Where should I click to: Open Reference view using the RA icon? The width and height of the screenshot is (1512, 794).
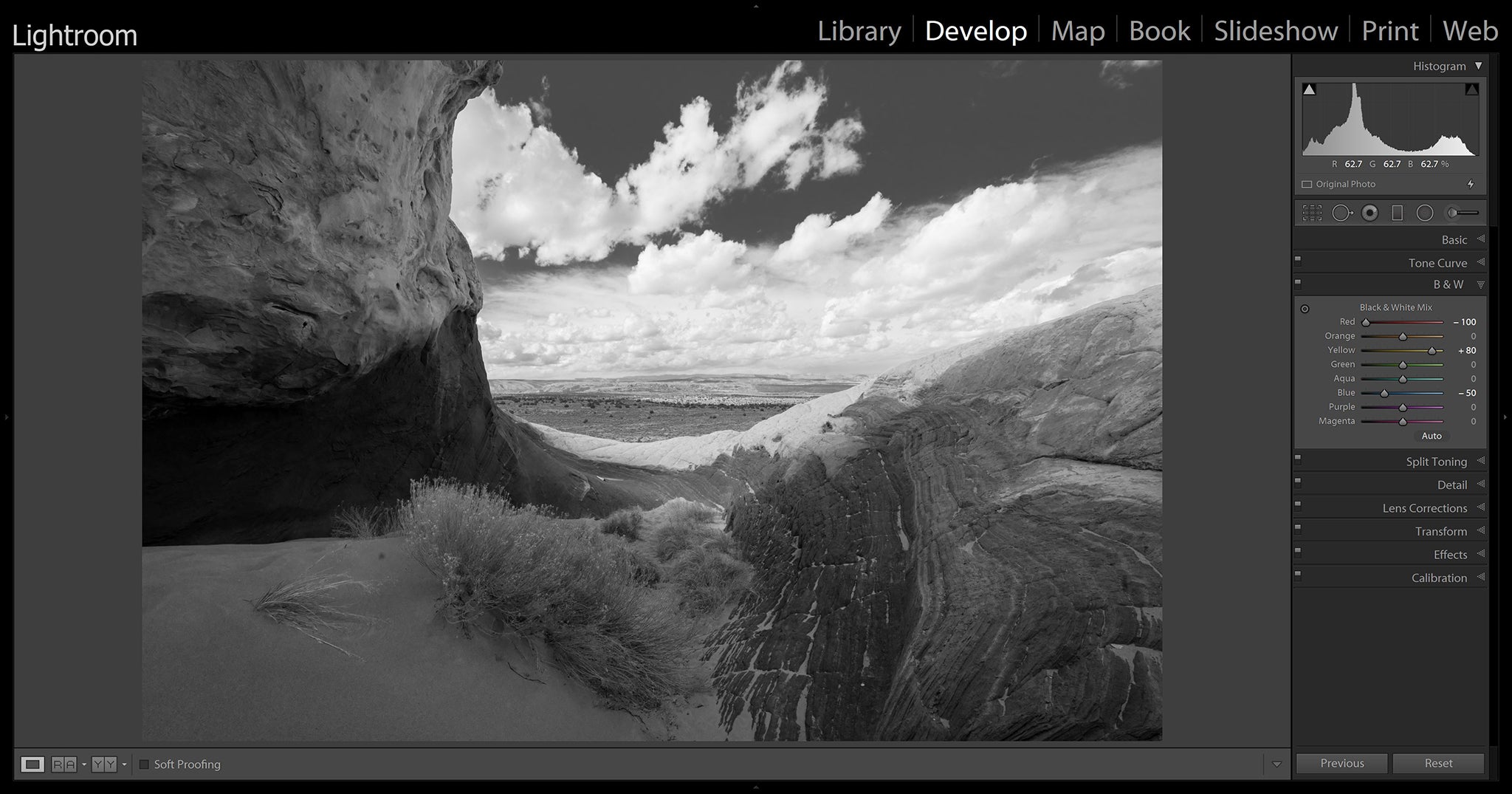click(64, 764)
